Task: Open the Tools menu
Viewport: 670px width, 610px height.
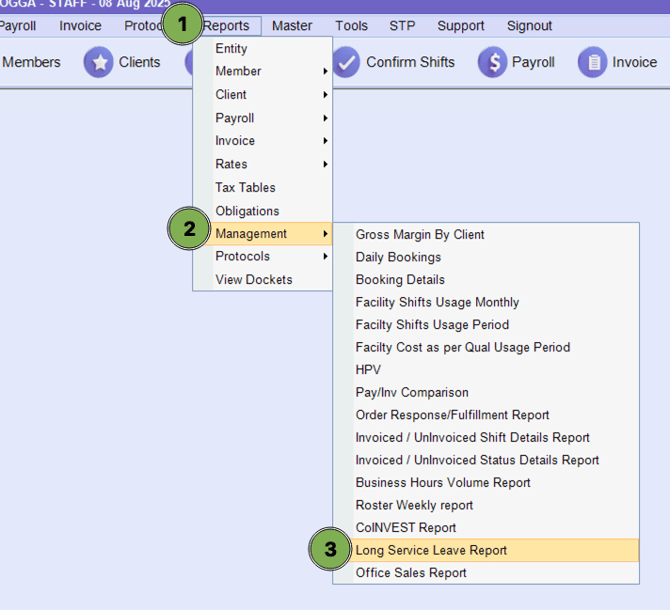Action: point(351,26)
